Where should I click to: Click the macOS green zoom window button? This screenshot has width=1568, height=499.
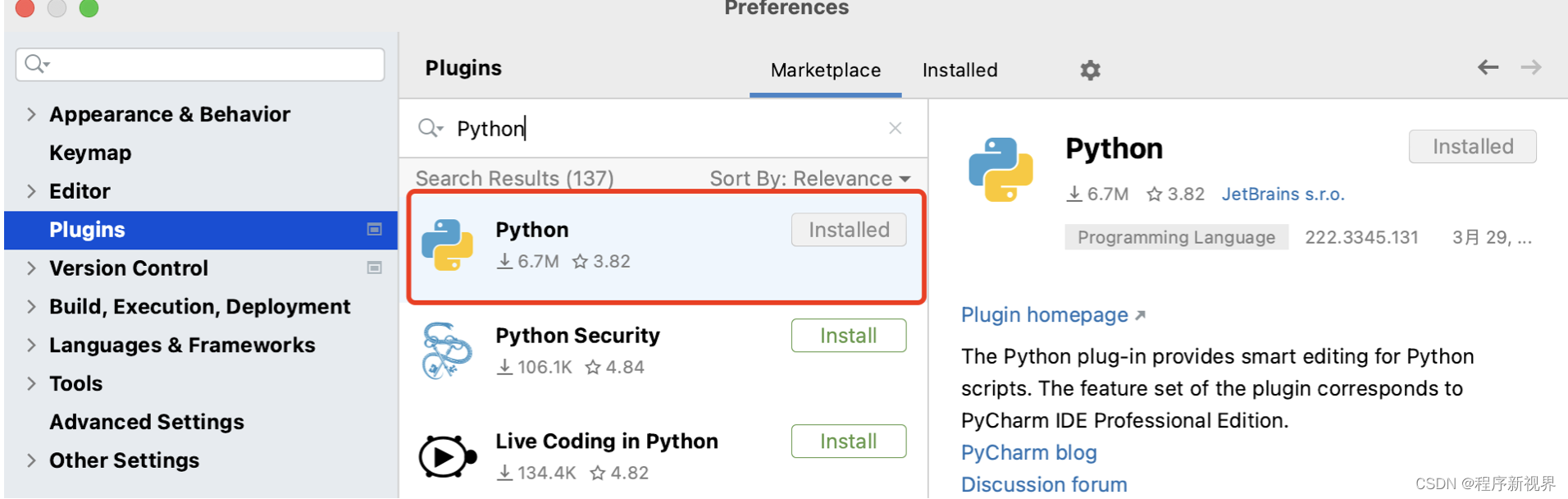click(89, 7)
